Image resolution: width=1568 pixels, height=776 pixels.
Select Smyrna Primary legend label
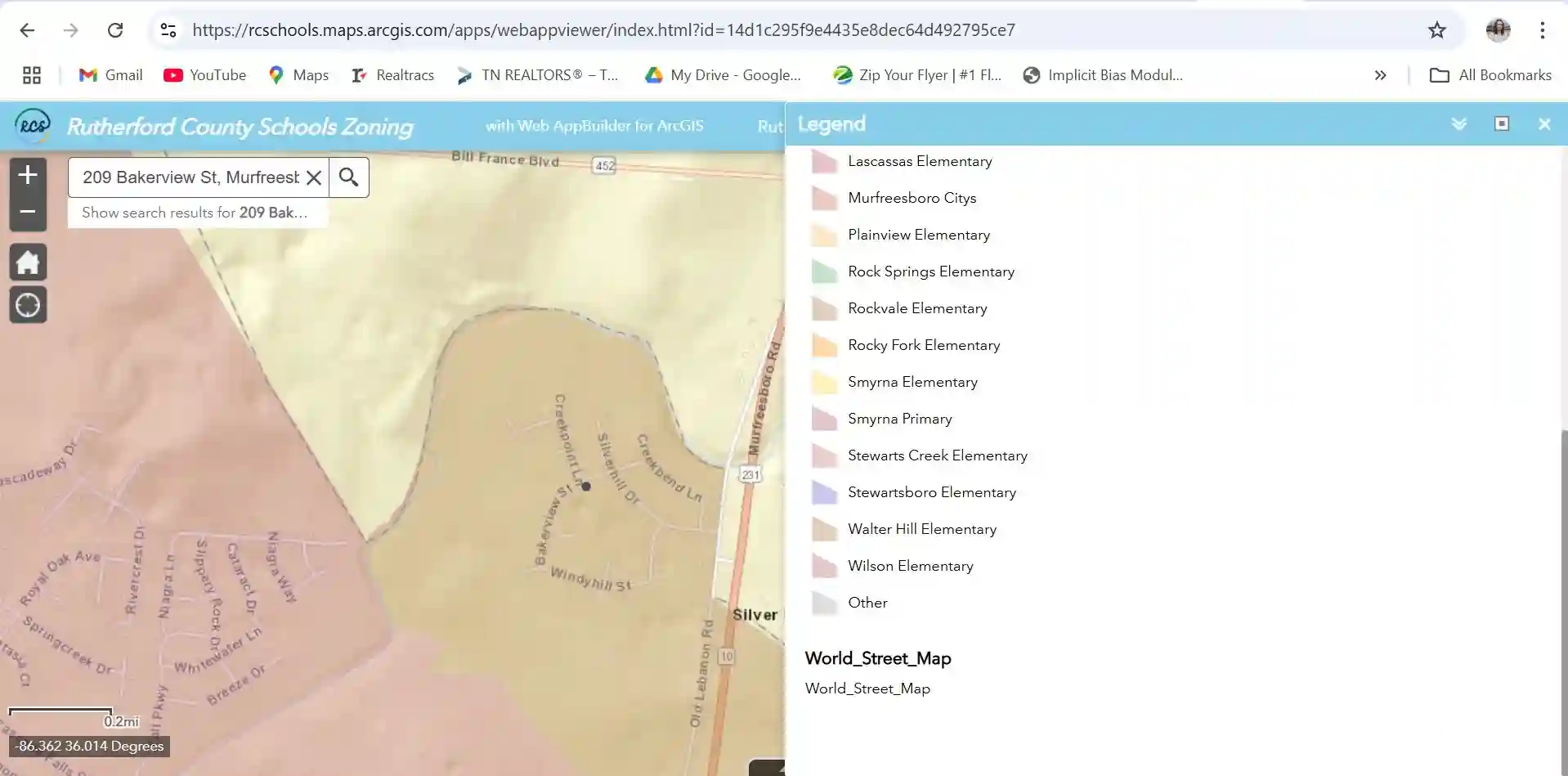(900, 419)
